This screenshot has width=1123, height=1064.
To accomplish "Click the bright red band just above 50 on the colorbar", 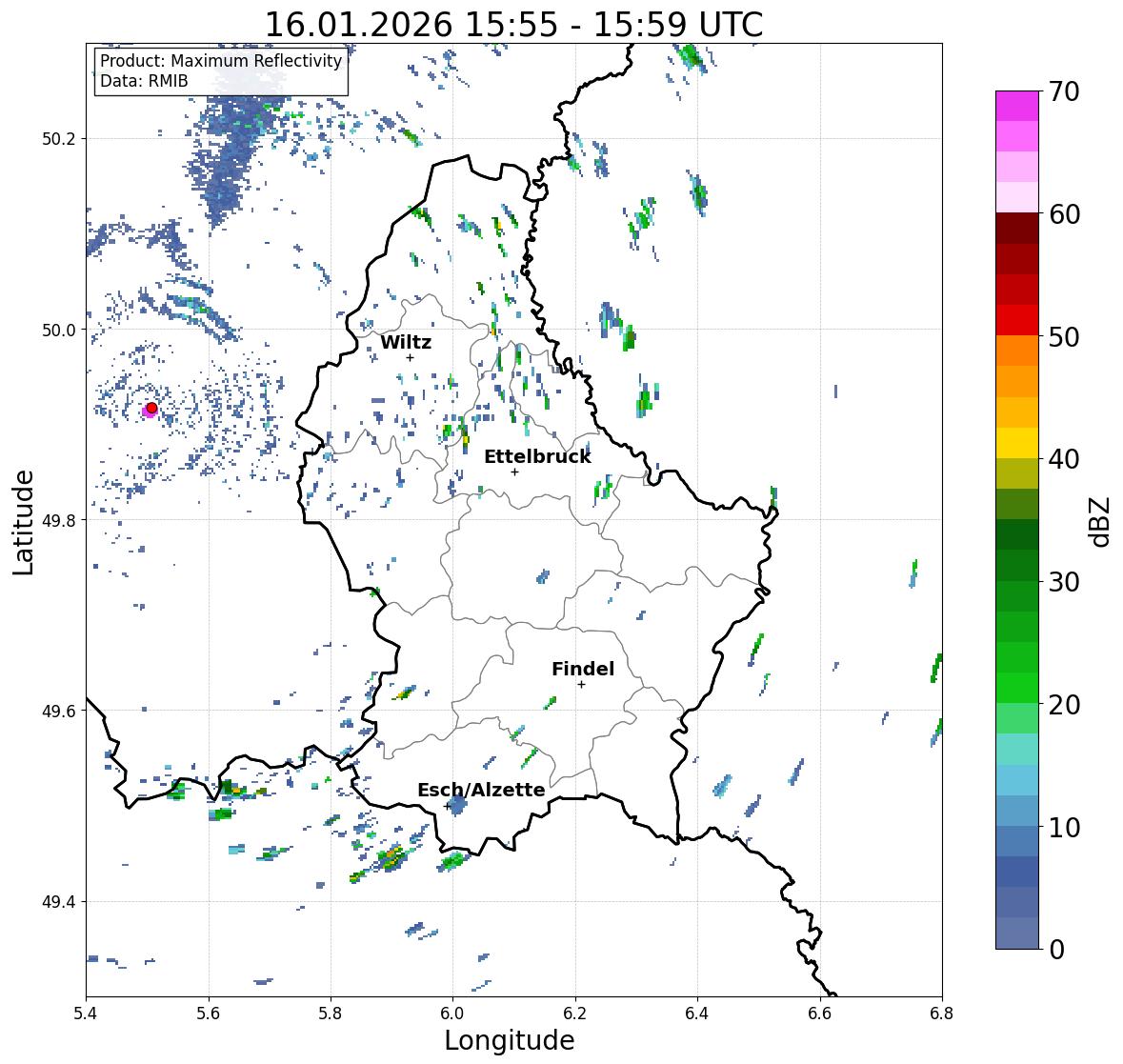I will (1017, 320).
